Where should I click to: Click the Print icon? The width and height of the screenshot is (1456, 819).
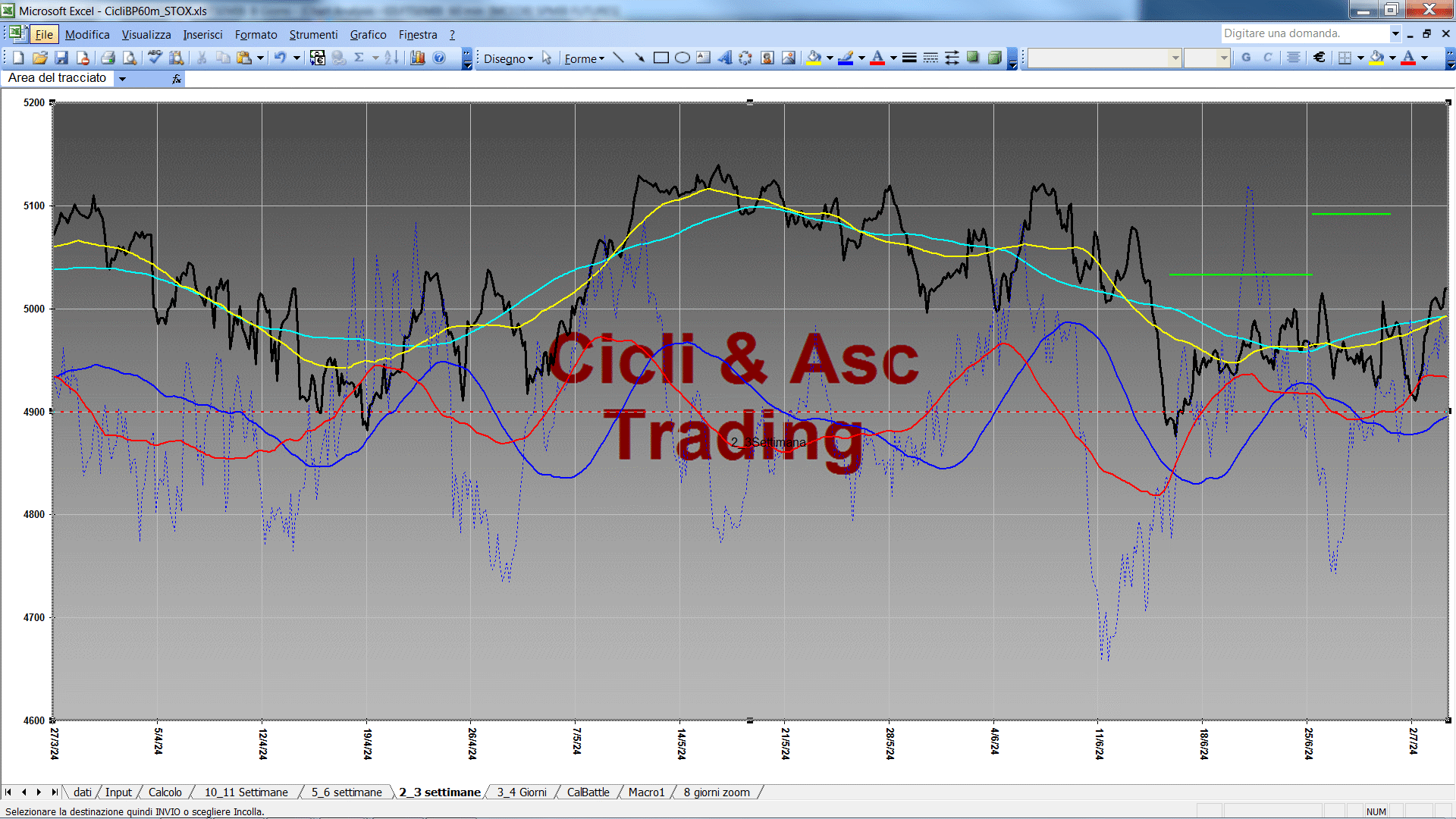(x=108, y=58)
